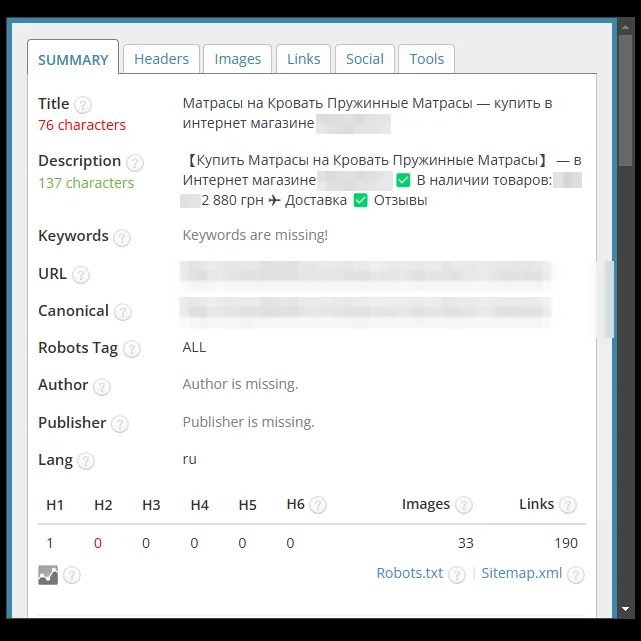Click the help icon next to H6
The height and width of the screenshot is (641, 641).
coord(318,505)
